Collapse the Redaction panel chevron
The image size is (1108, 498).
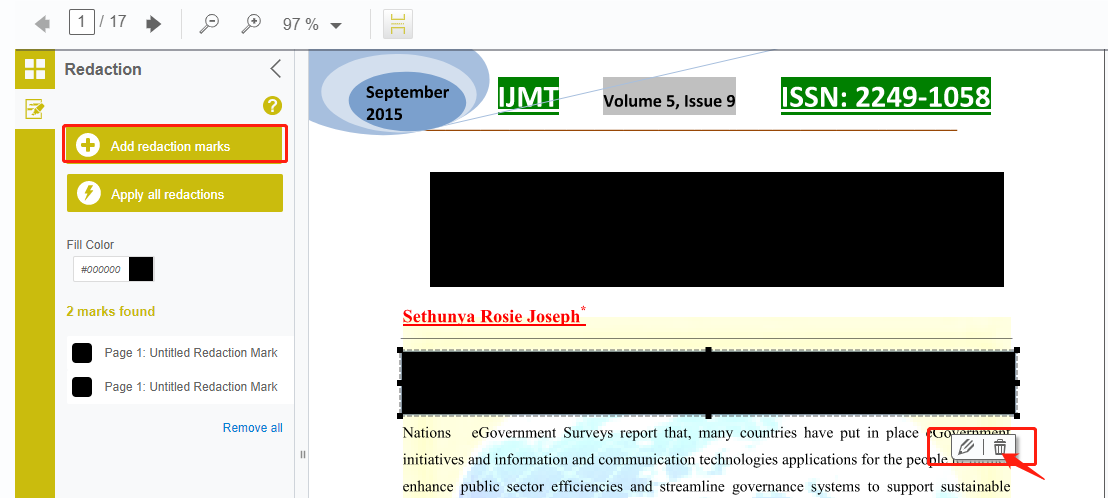276,69
